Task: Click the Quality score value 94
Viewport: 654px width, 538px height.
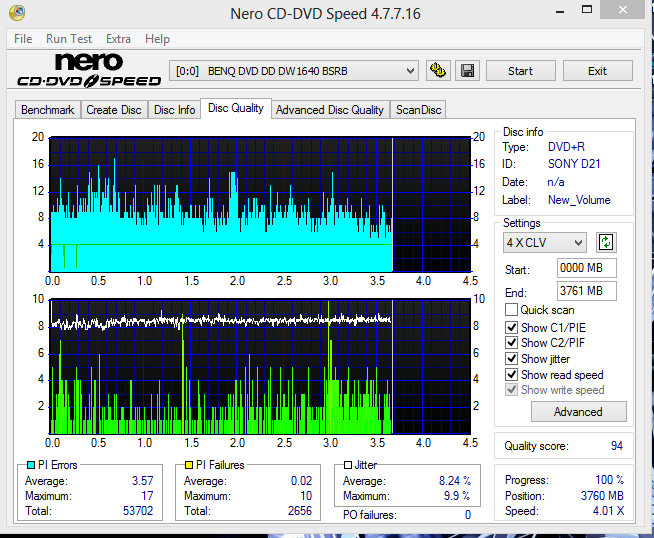Action: 616,446
